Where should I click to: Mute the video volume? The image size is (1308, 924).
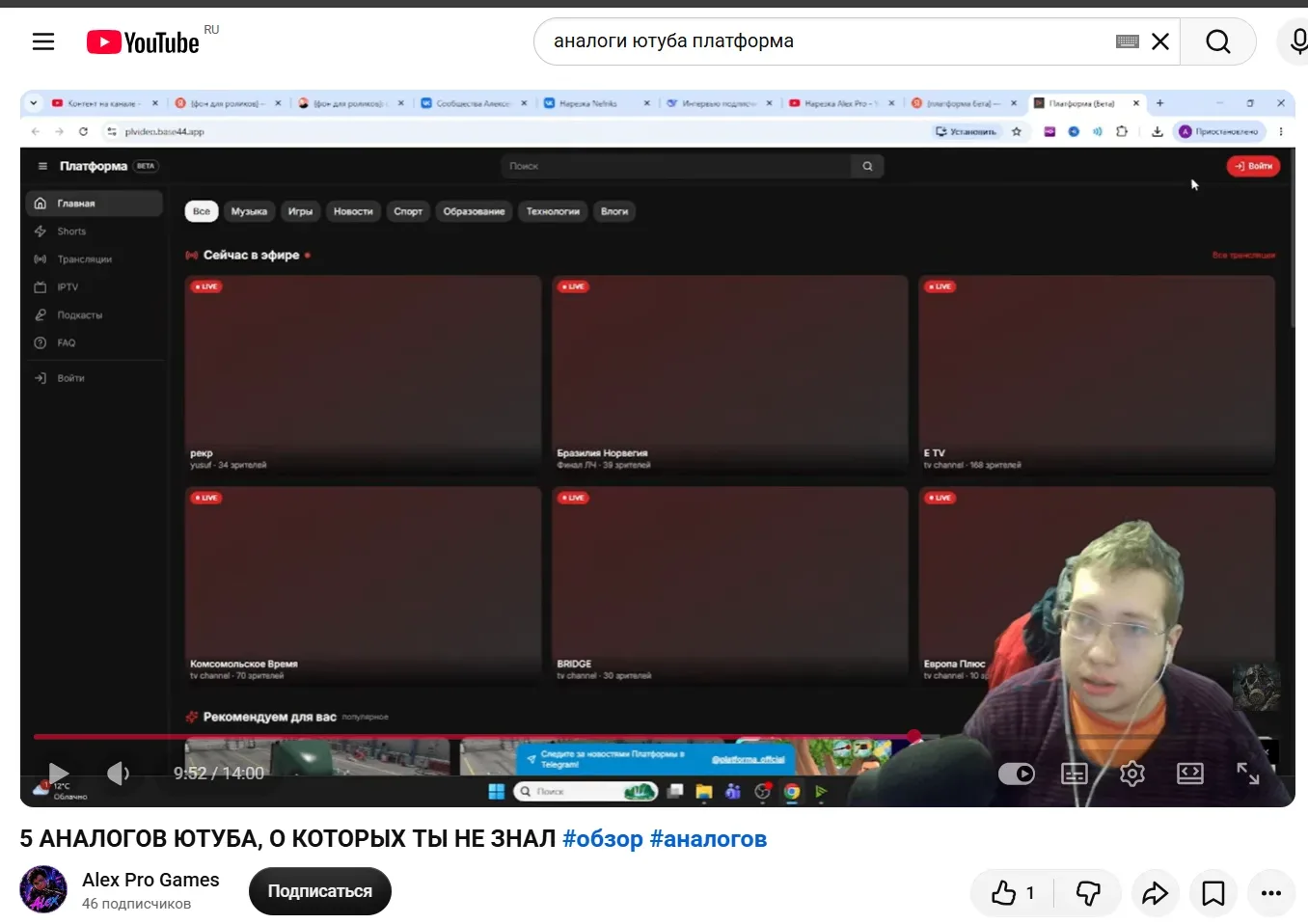click(118, 773)
